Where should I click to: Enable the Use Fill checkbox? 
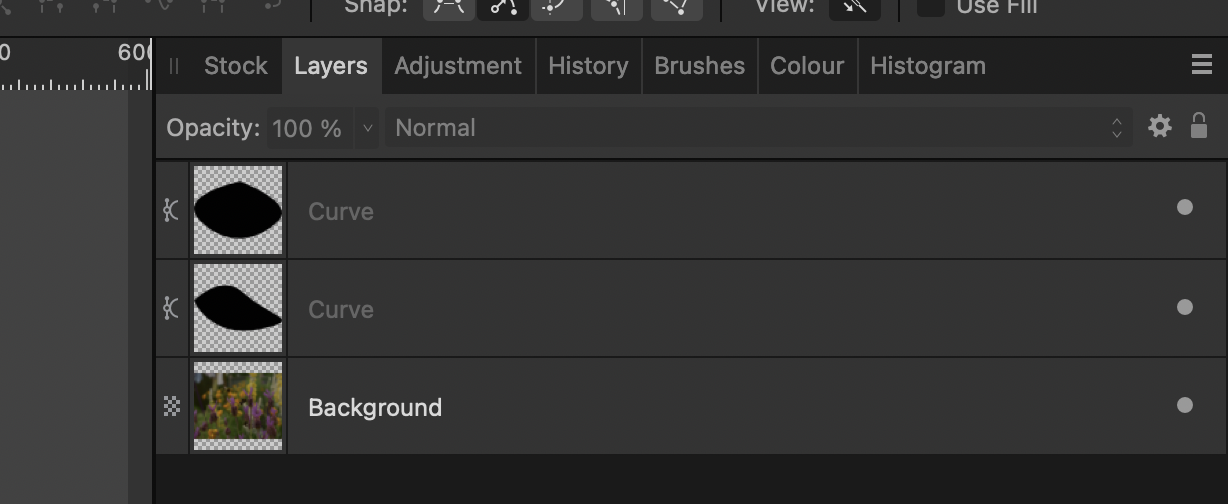pos(931,7)
